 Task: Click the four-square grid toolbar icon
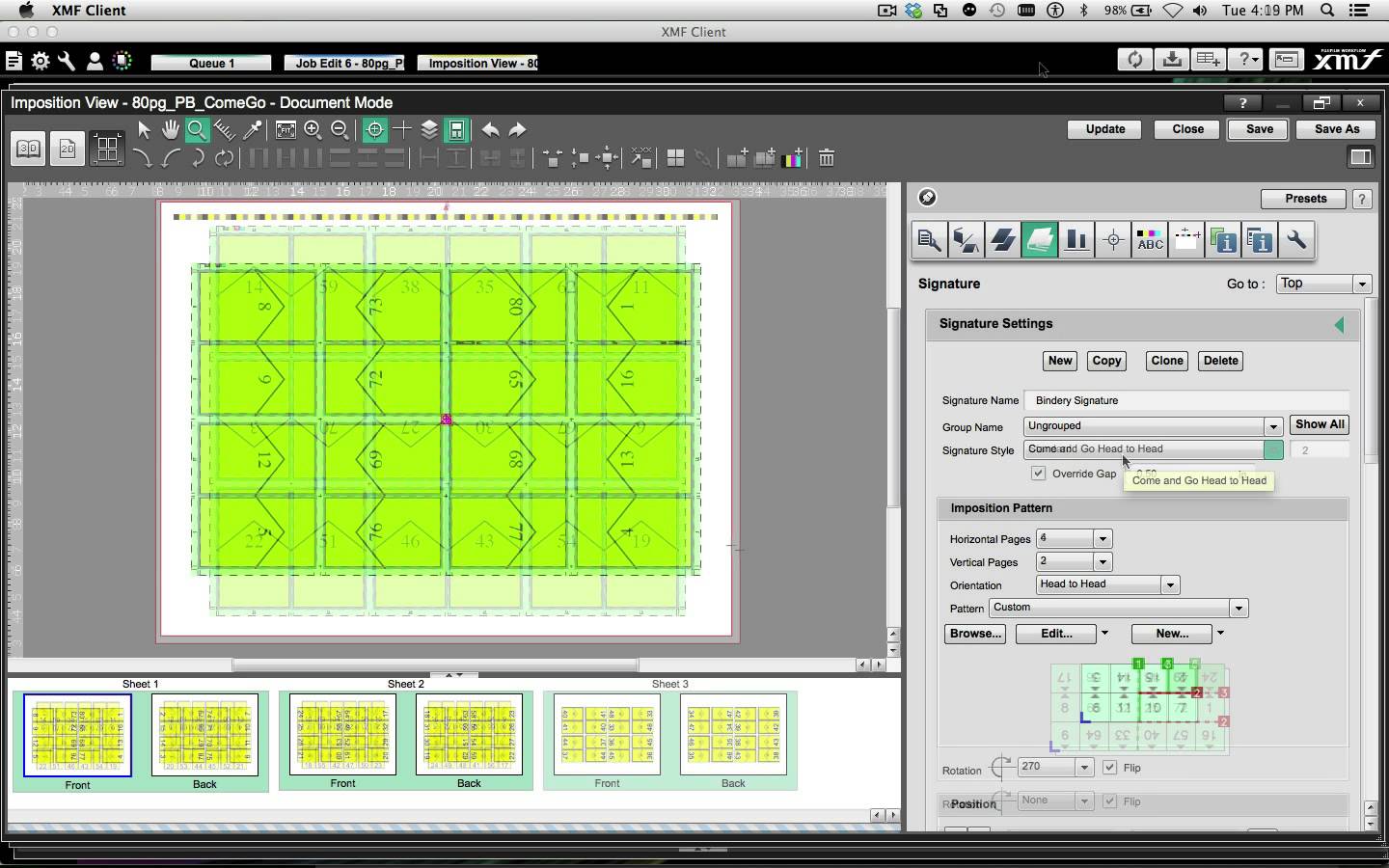coord(675,158)
